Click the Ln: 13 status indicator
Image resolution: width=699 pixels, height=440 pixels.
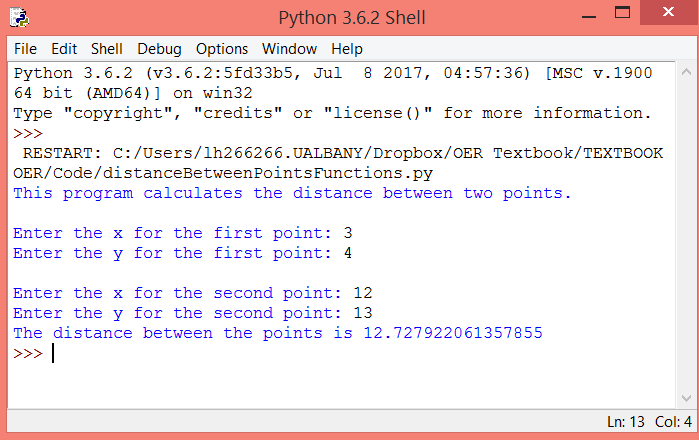click(x=627, y=421)
